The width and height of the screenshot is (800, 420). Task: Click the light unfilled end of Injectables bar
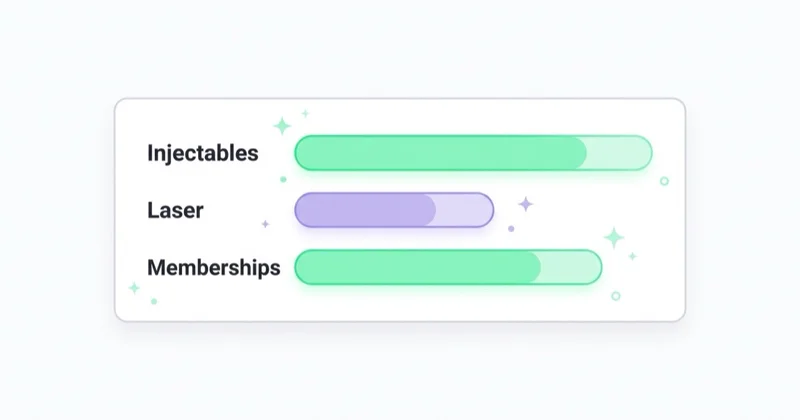click(619, 153)
